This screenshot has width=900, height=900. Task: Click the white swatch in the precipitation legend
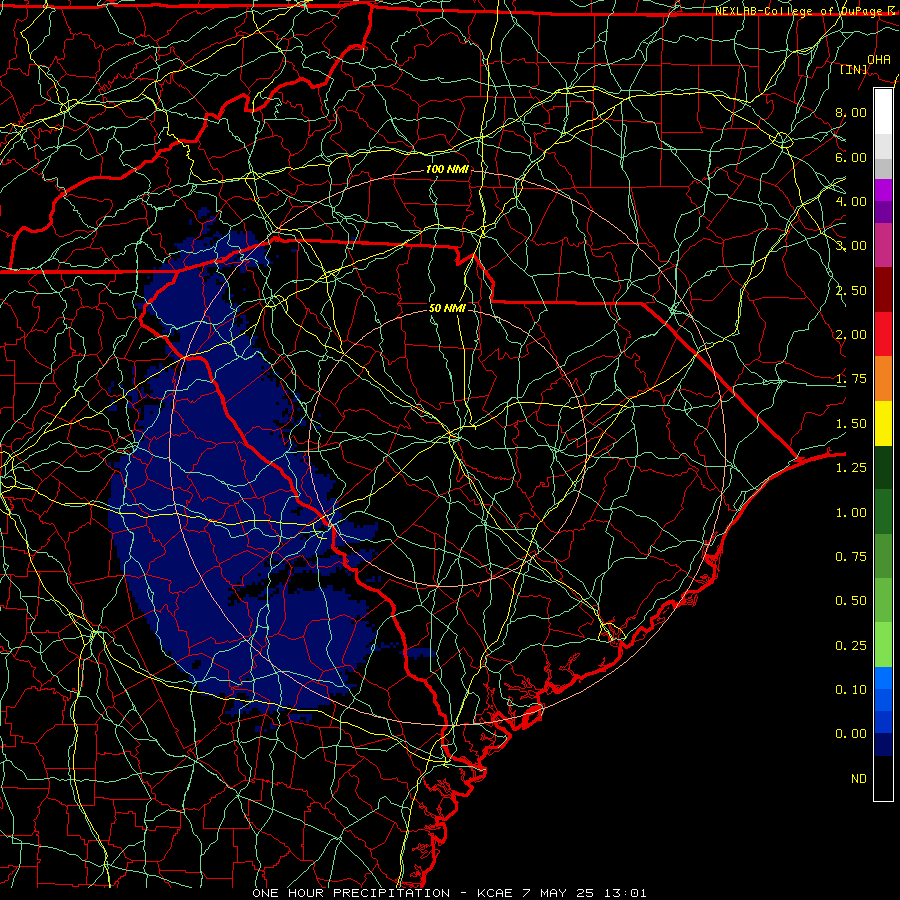tap(883, 112)
